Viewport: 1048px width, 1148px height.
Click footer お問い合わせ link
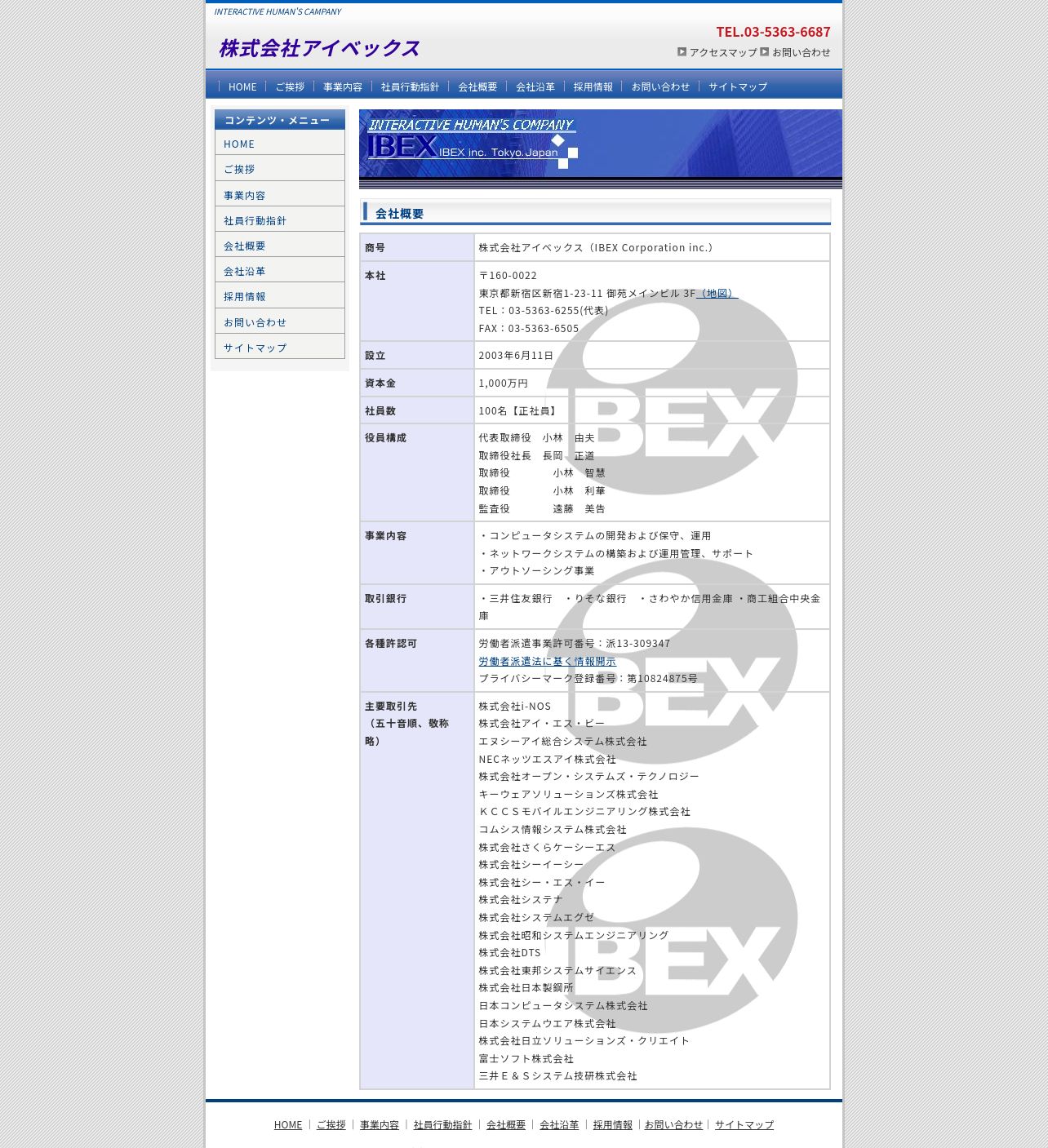pos(673,1124)
